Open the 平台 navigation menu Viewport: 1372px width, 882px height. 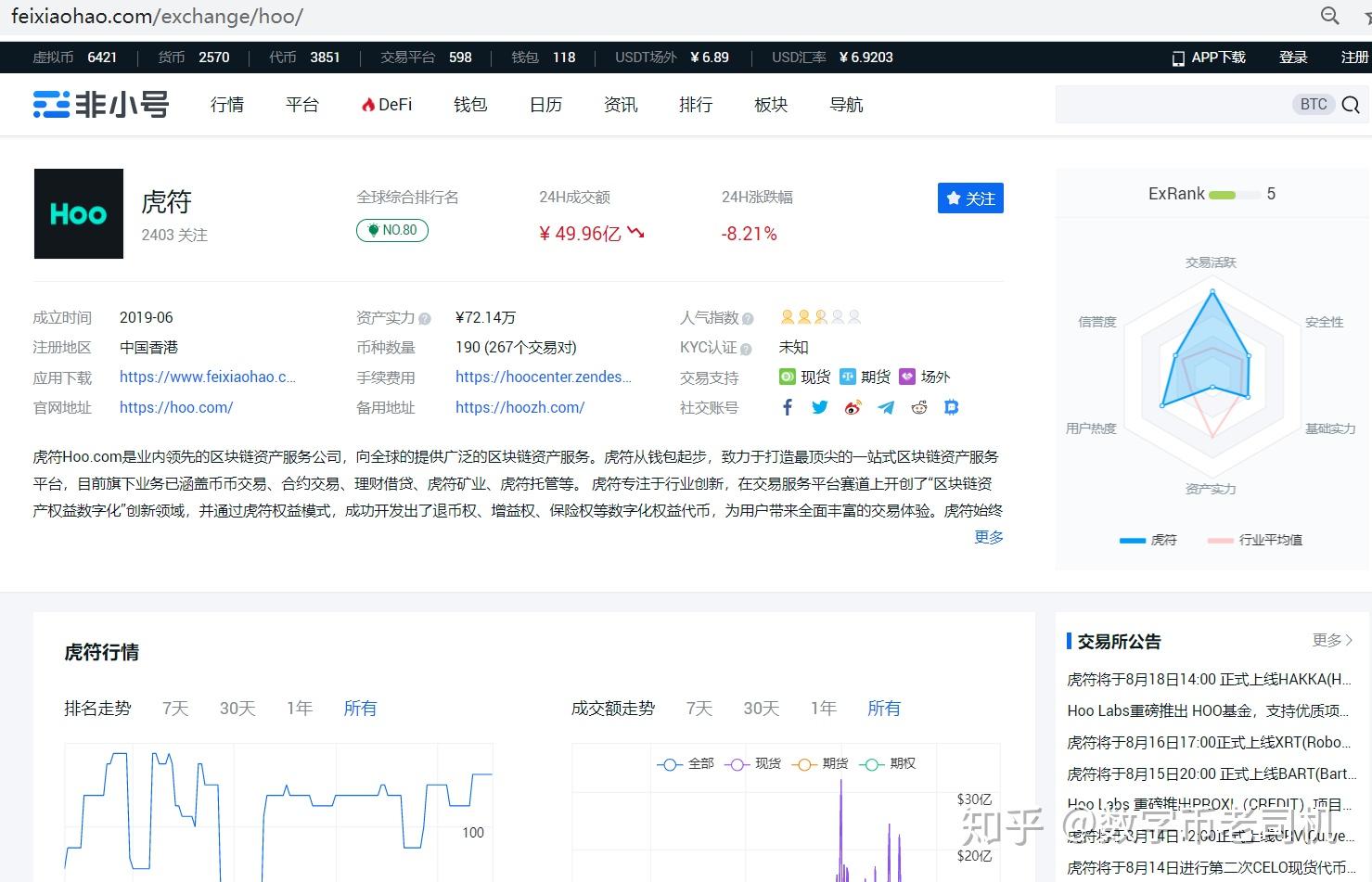[302, 105]
